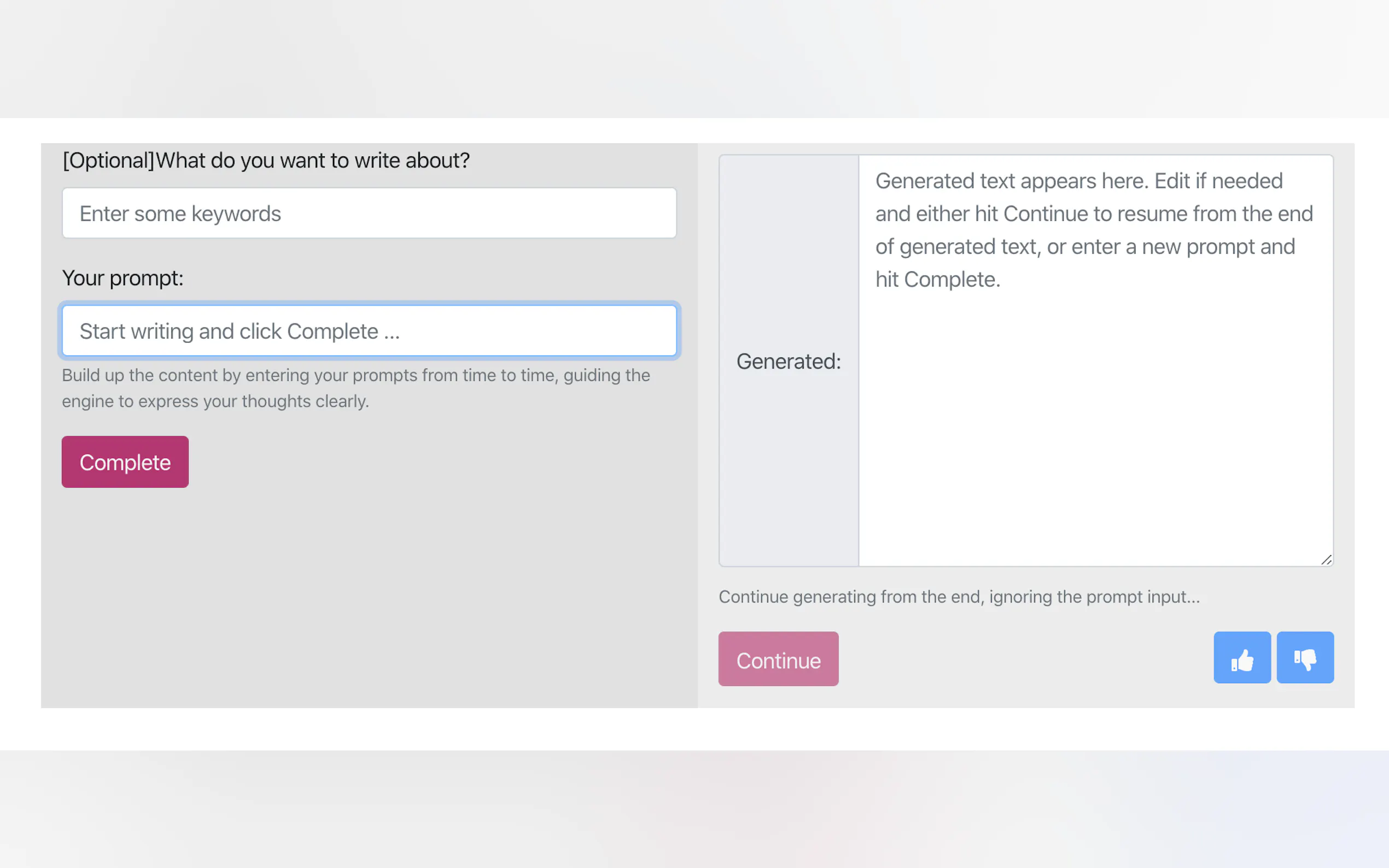
Task: Click the thumbs up feedback icon
Action: [1241, 658]
